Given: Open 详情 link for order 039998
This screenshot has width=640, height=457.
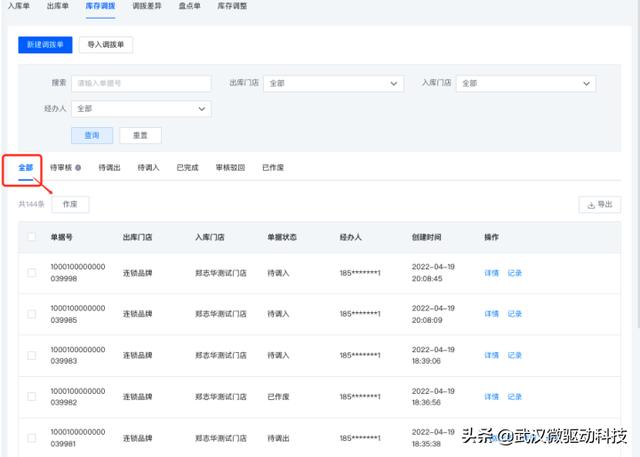Looking at the screenshot, I should pos(491,272).
